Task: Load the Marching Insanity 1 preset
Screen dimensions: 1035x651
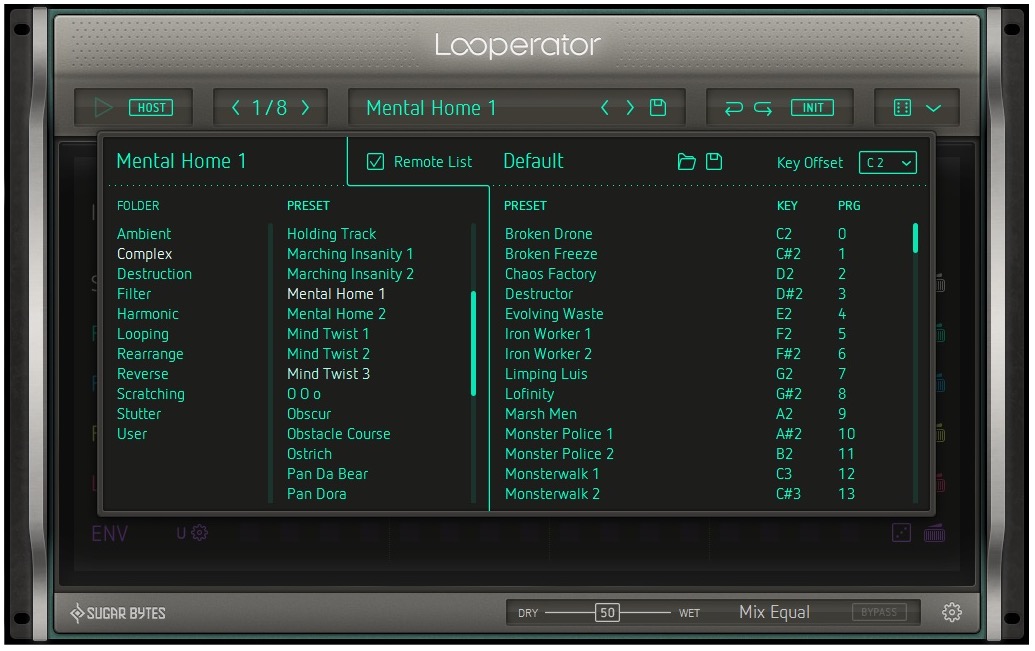Action: [350, 254]
